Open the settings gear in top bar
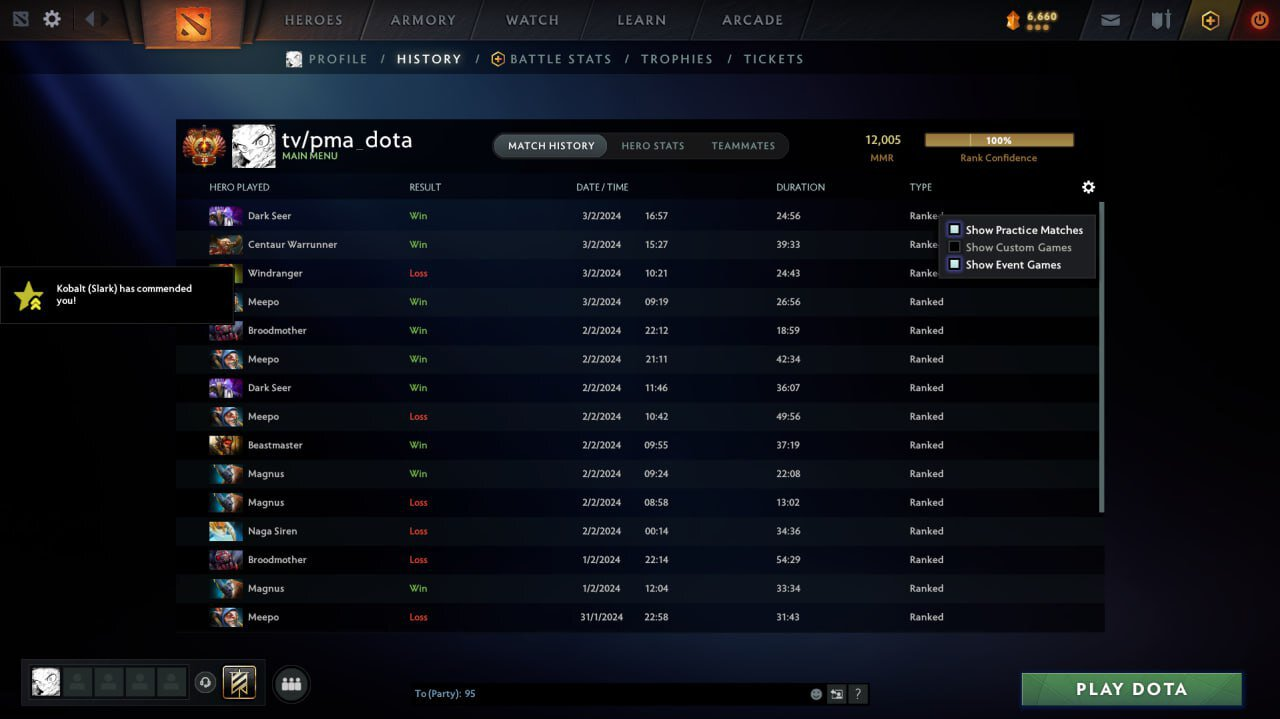The width and height of the screenshot is (1280, 719). point(52,19)
